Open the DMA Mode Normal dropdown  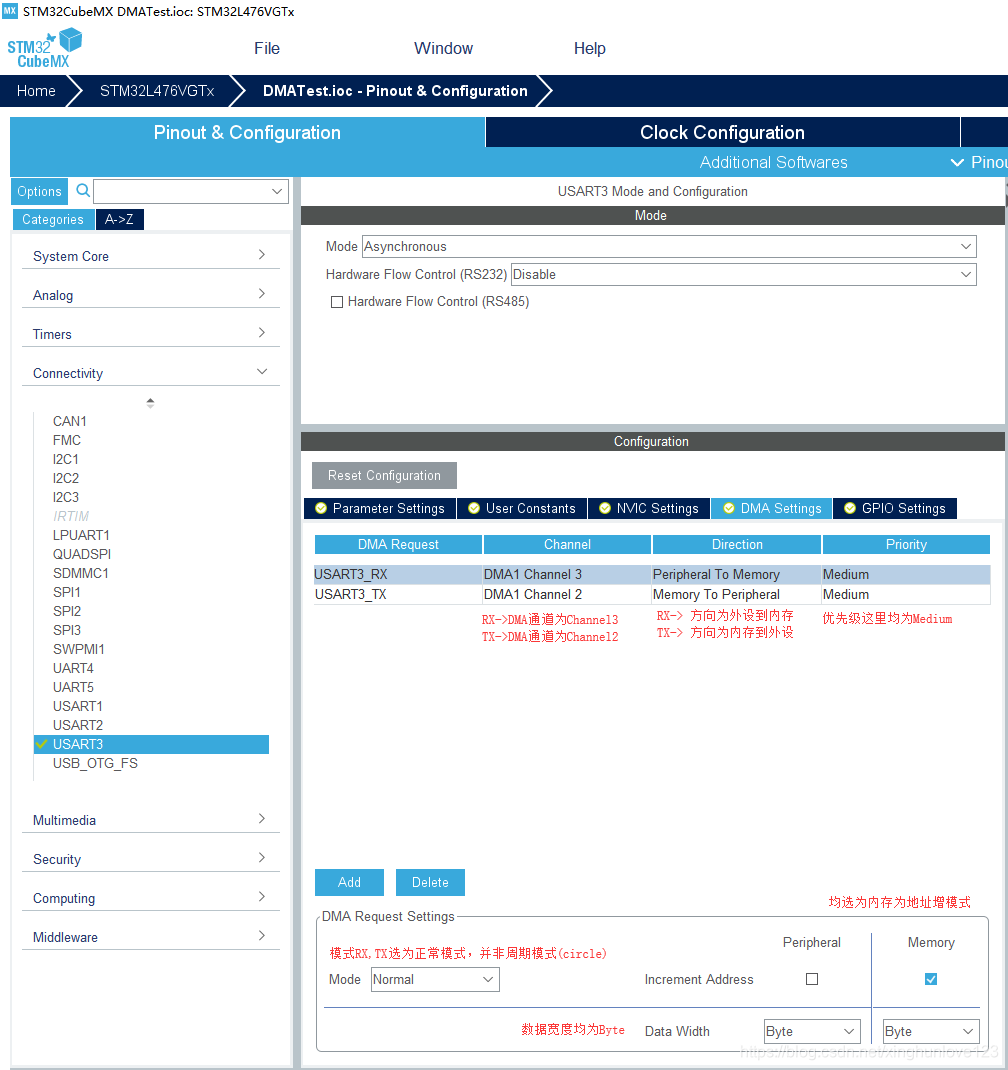tap(435, 979)
